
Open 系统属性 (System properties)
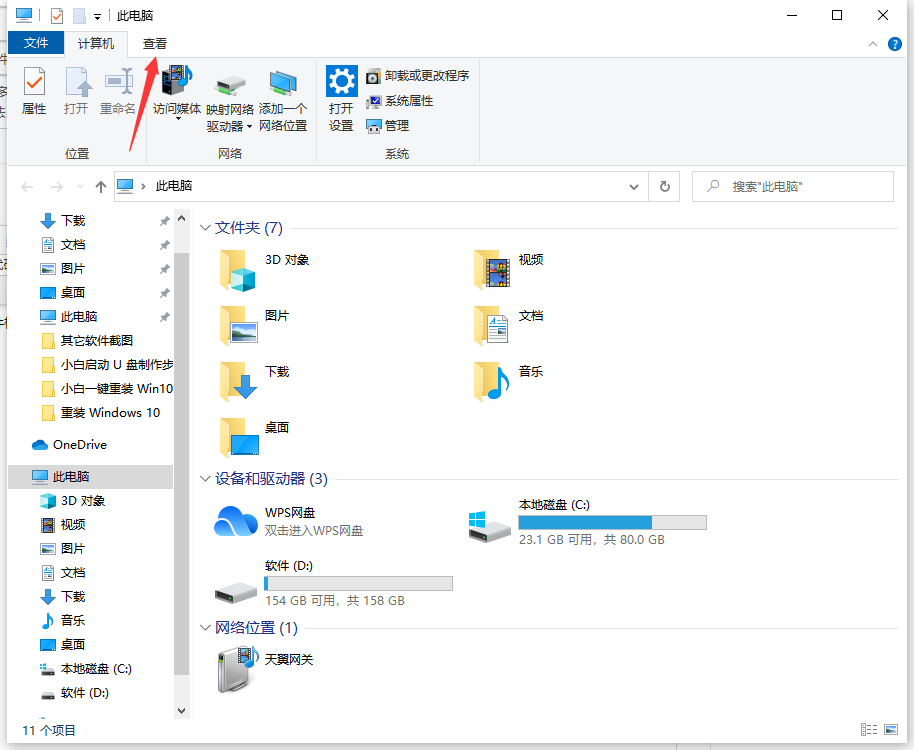point(400,100)
